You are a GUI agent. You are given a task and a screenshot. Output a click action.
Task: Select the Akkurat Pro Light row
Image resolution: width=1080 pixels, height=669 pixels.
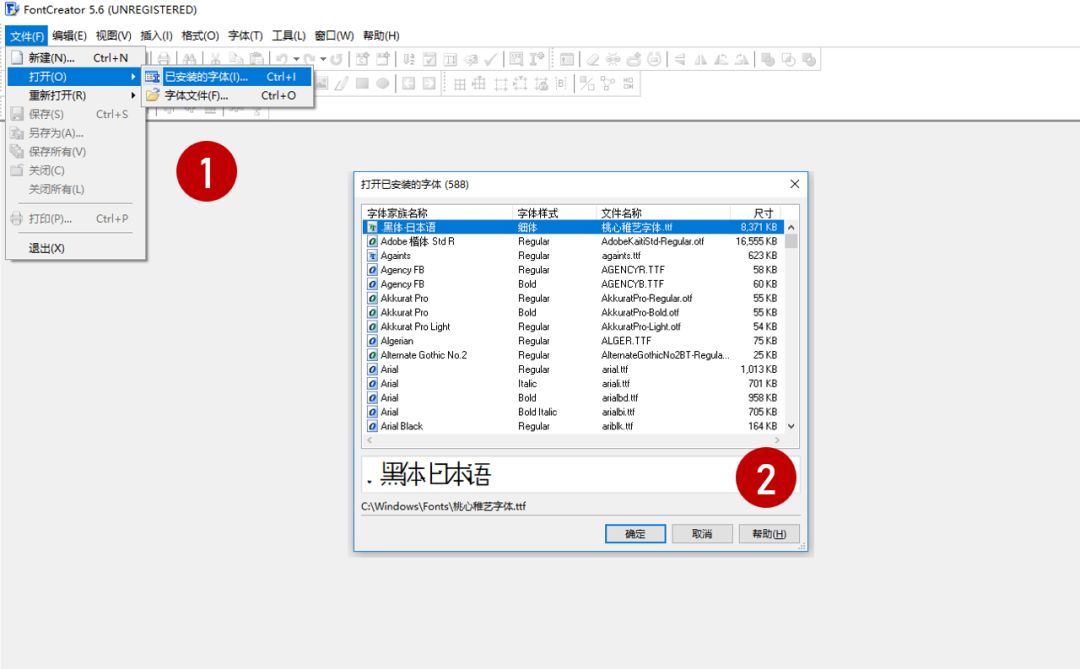click(573, 327)
